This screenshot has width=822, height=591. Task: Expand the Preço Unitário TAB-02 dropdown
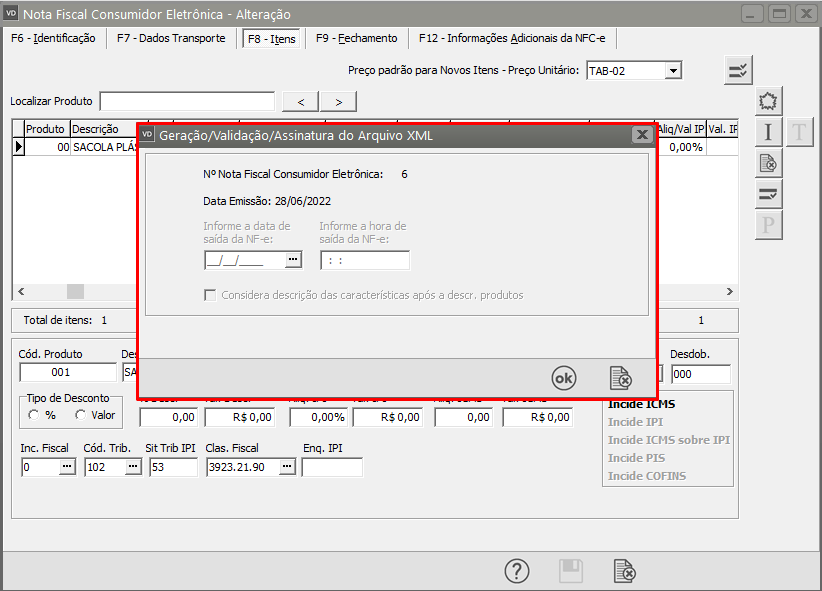(673, 70)
